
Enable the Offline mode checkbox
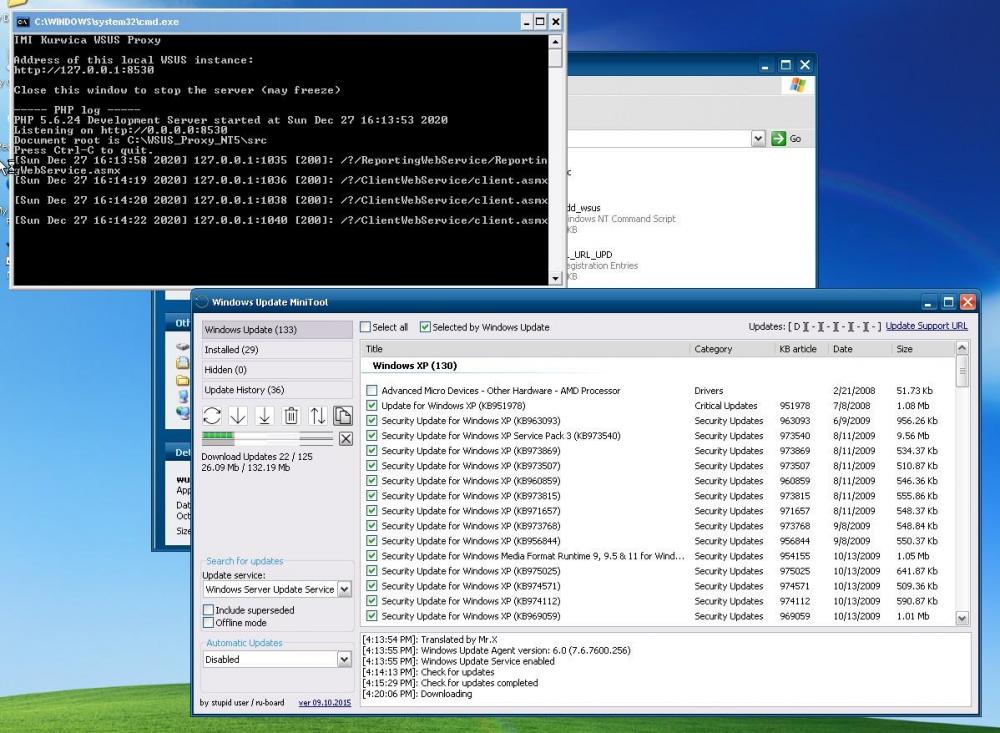click(208, 623)
